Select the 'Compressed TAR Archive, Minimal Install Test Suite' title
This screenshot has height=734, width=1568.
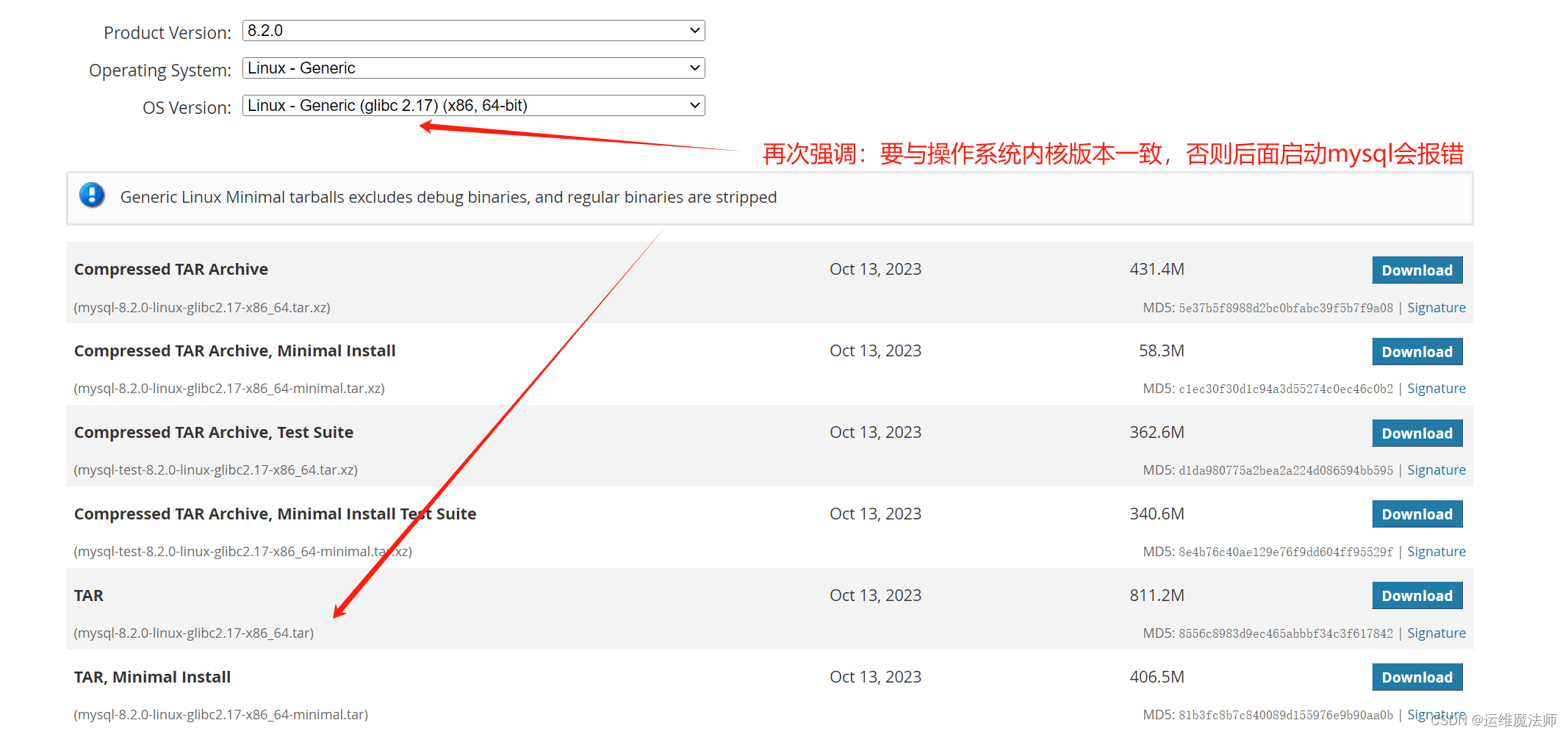[276, 514]
